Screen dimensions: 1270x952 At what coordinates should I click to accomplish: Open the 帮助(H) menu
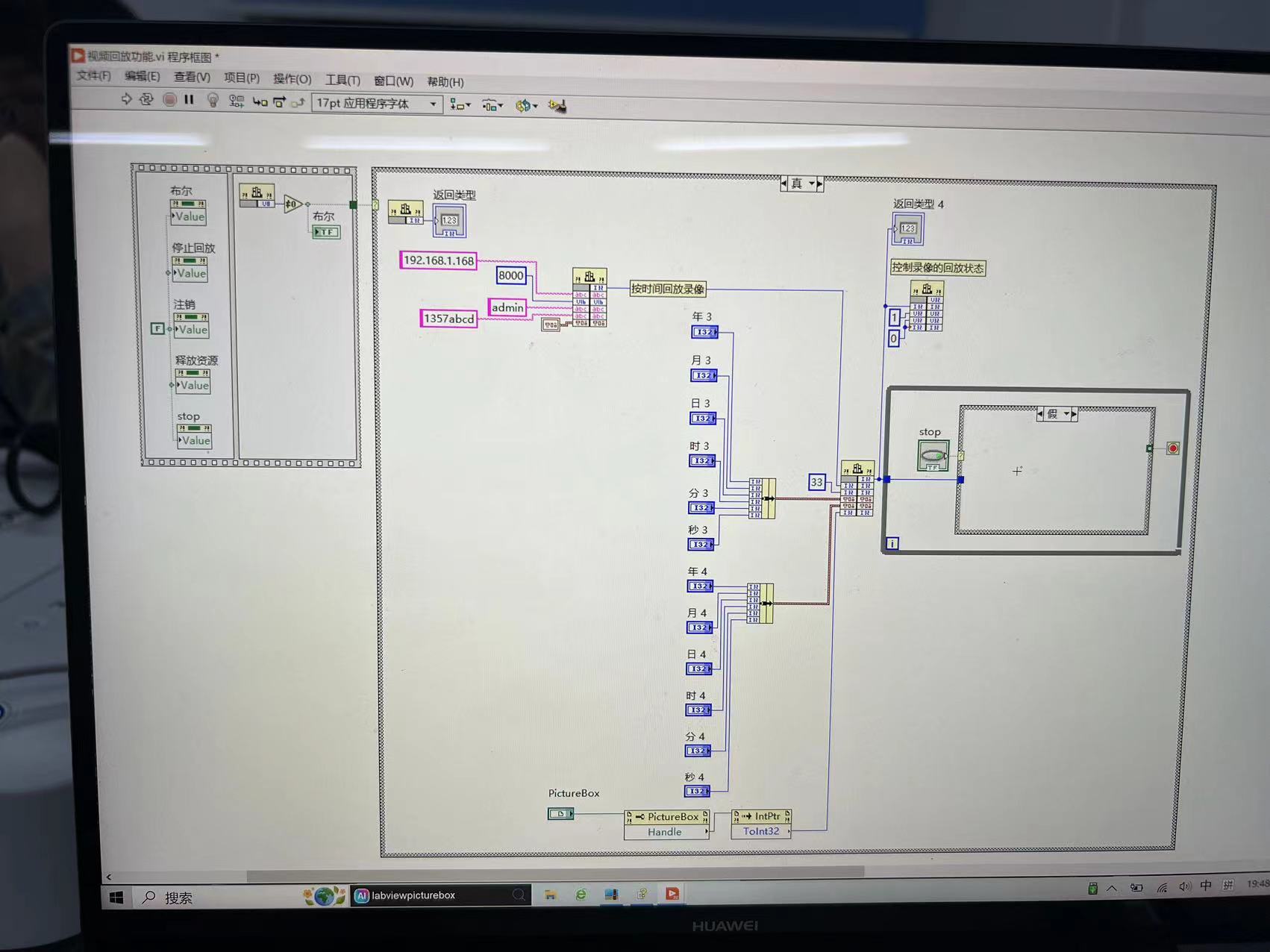click(x=445, y=81)
